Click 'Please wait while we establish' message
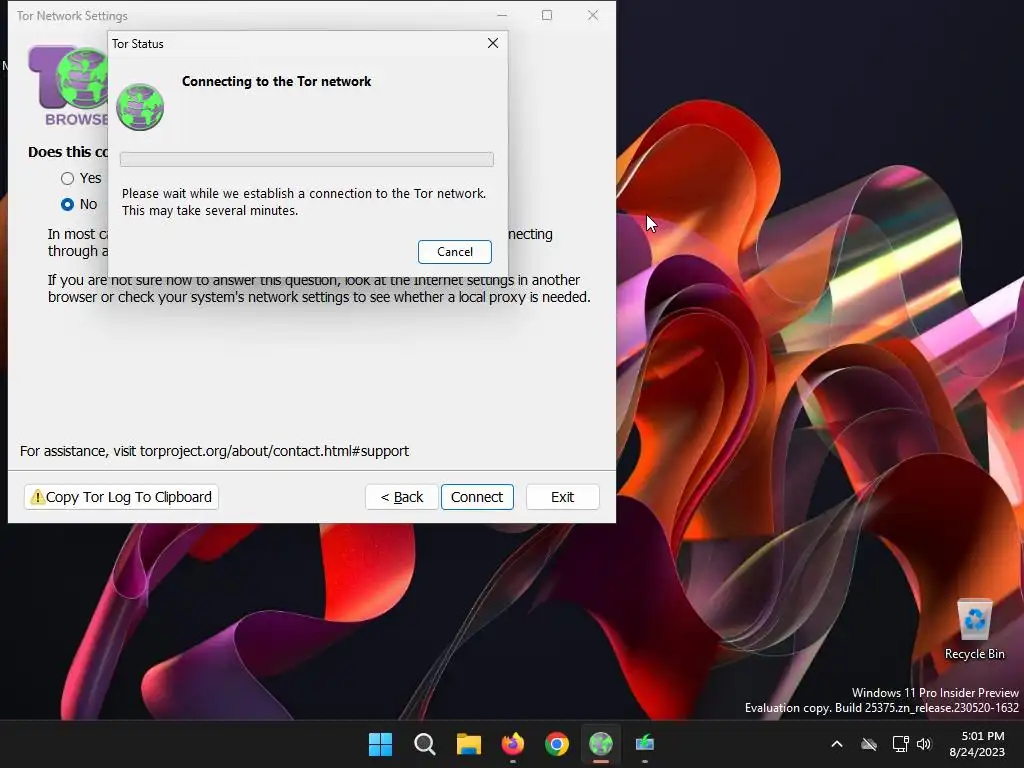 pos(304,202)
